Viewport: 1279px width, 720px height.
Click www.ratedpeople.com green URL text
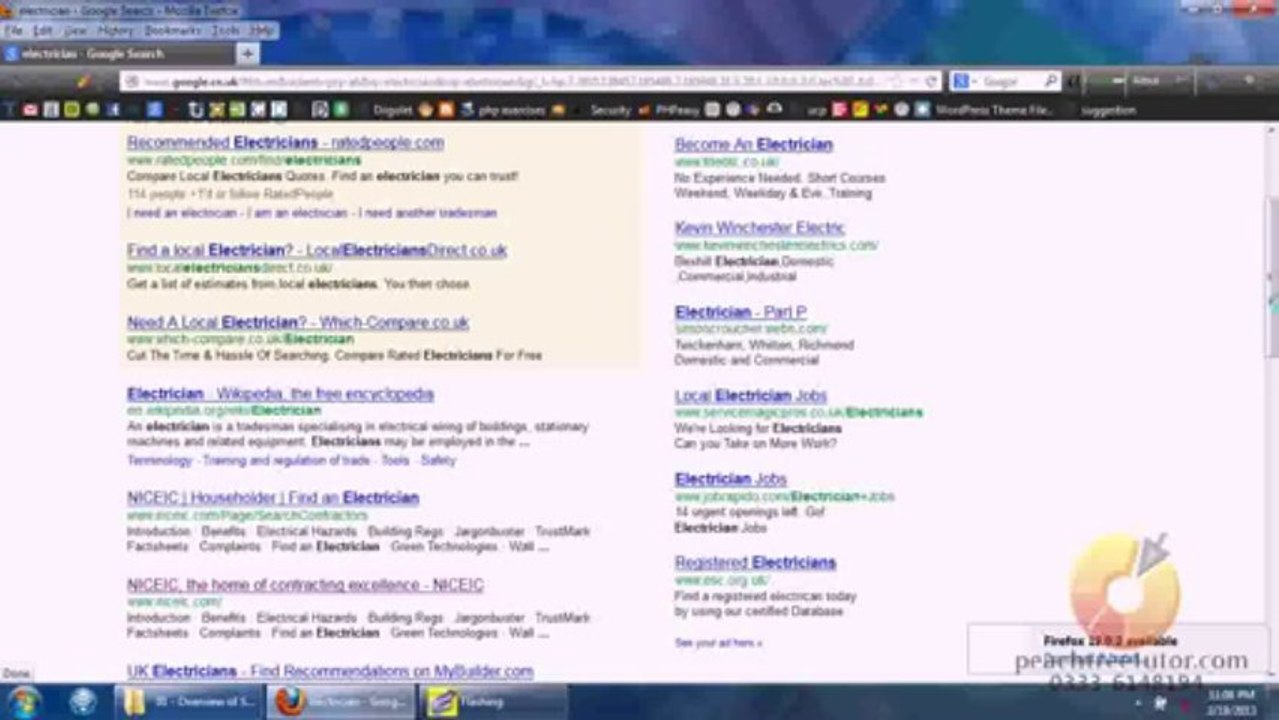coord(244,160)
